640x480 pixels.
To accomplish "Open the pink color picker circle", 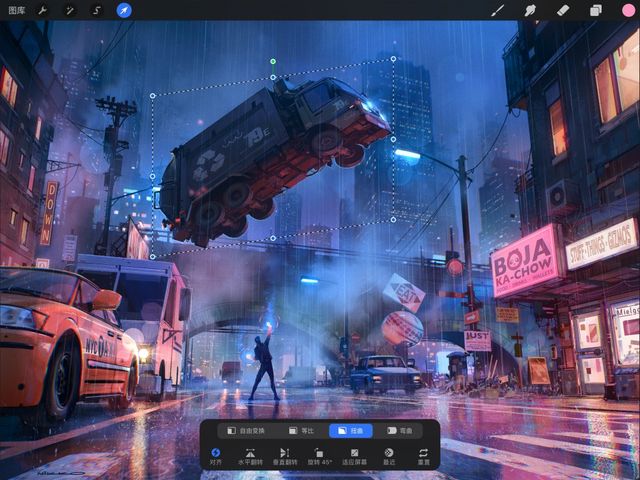I will pos(628,10).
